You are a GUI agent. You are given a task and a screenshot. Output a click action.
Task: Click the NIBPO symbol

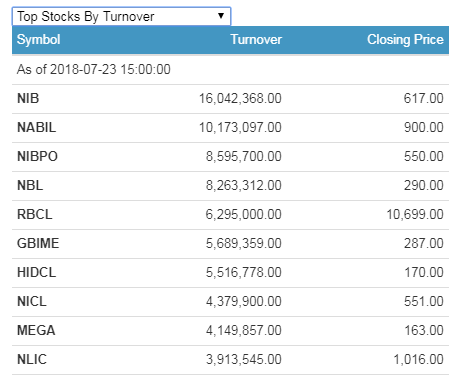pyautogui.click(x=37, y=156)
